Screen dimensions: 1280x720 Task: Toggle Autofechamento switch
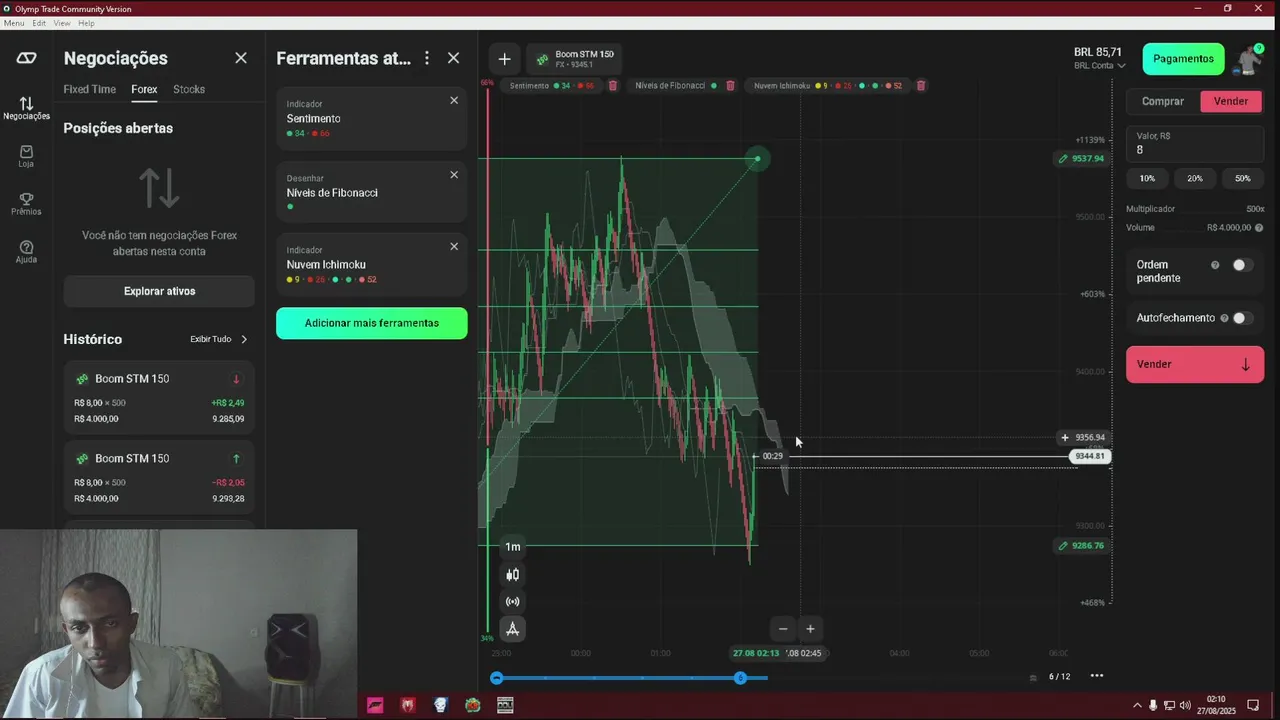[1242, 318]
